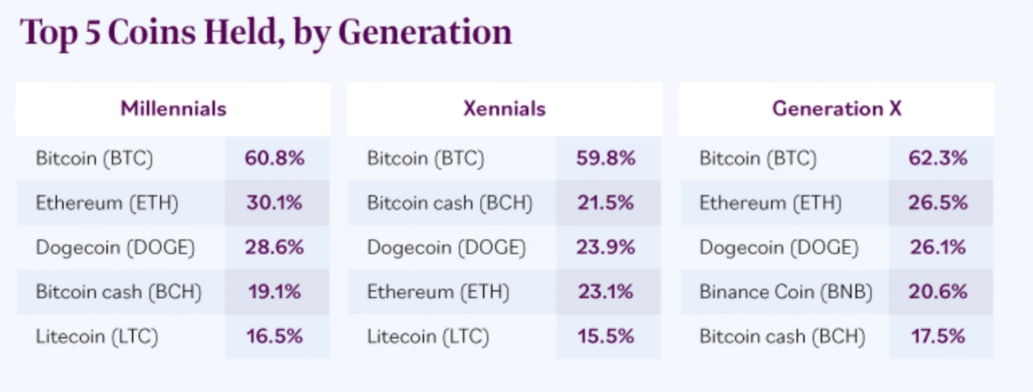Select the 15.5% Litecoin value
This screenshot has height=392, width=1033.
pos(606,337)
